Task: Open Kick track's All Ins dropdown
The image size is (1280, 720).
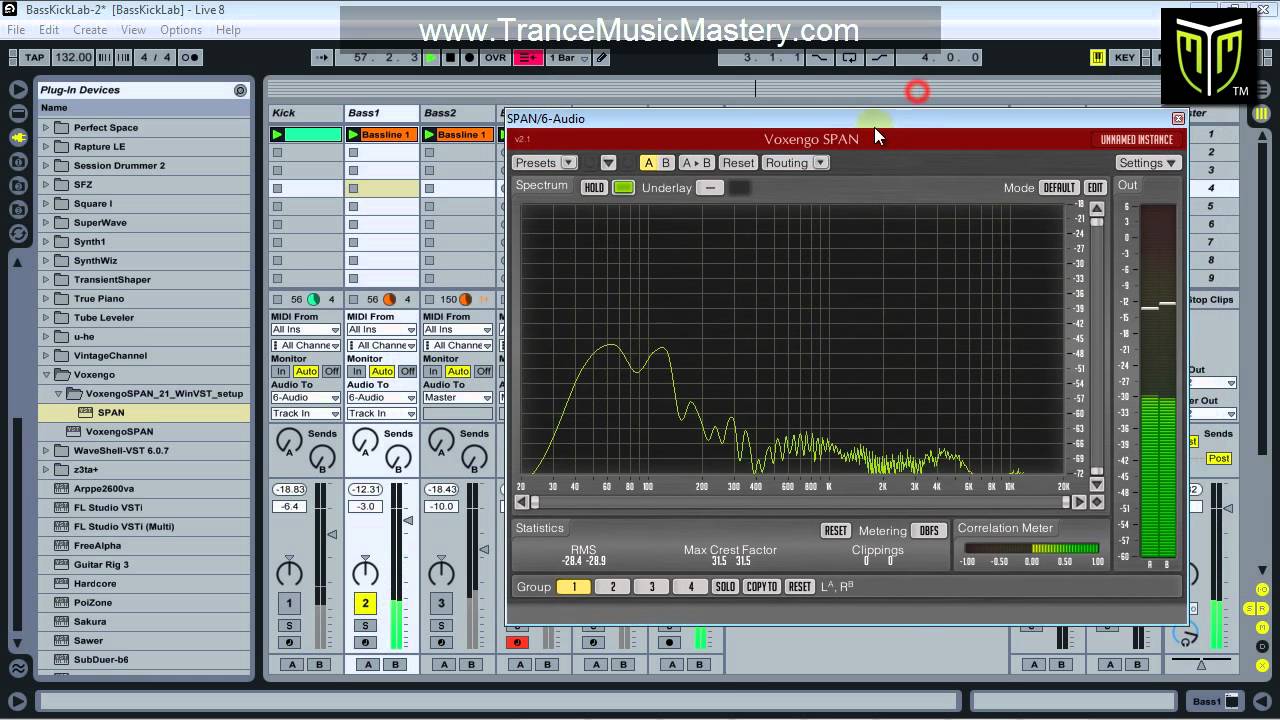Action: 306,330
